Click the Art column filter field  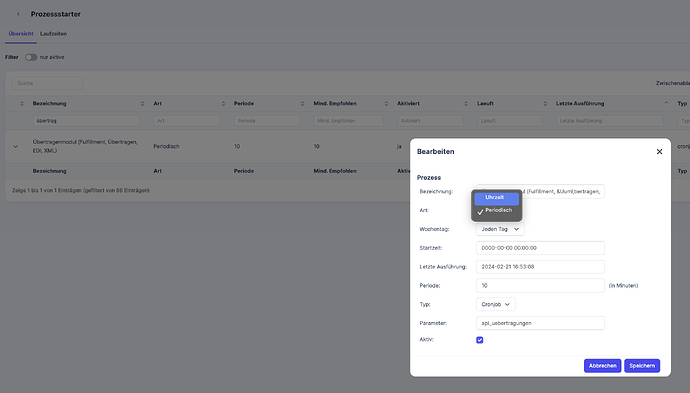pyautogui.click(x=187, y=121)
